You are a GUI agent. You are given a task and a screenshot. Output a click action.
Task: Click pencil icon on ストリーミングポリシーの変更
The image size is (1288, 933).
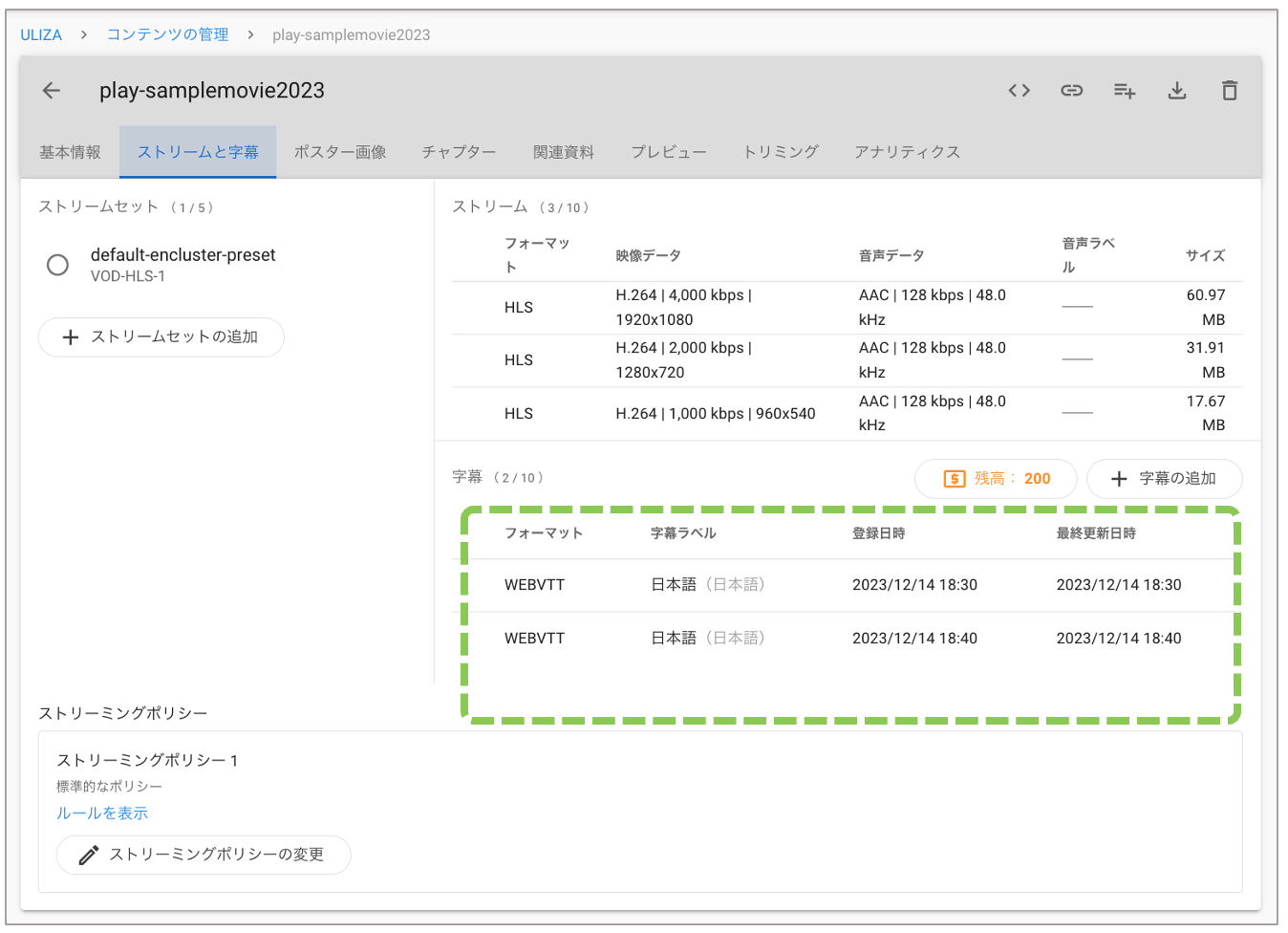tap(89, 855)
